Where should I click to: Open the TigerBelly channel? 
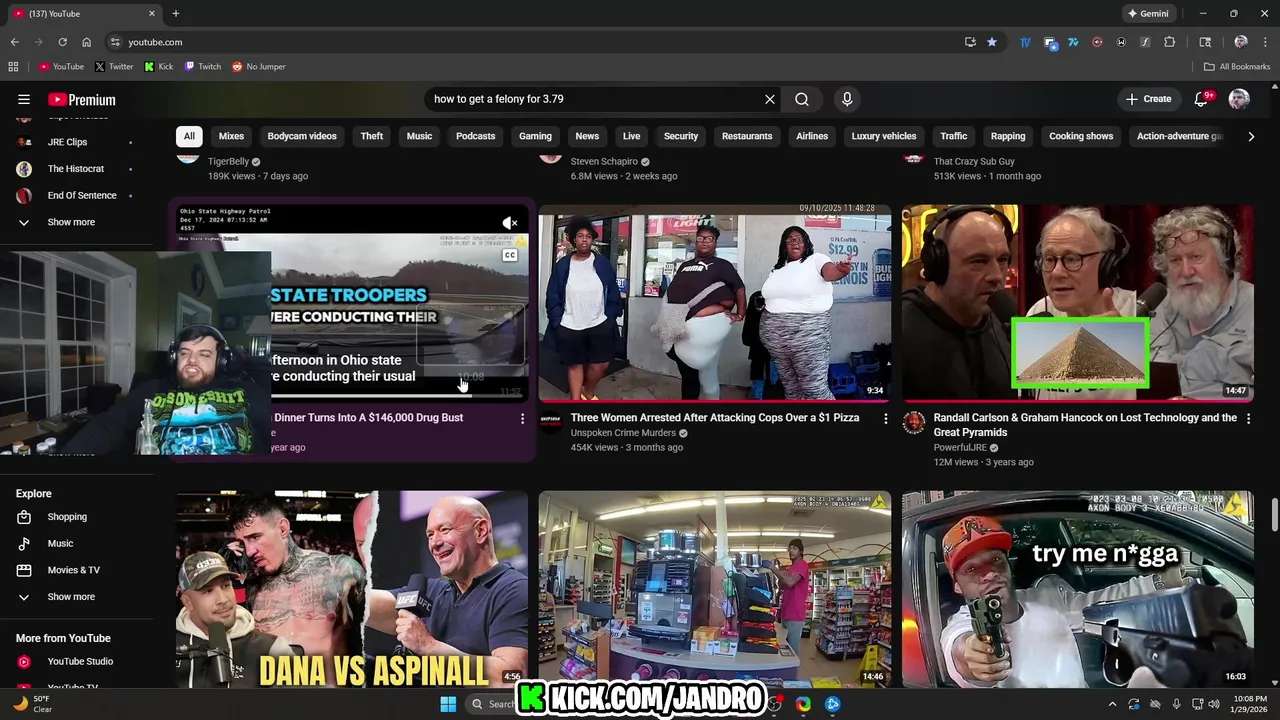coord(228,161)
